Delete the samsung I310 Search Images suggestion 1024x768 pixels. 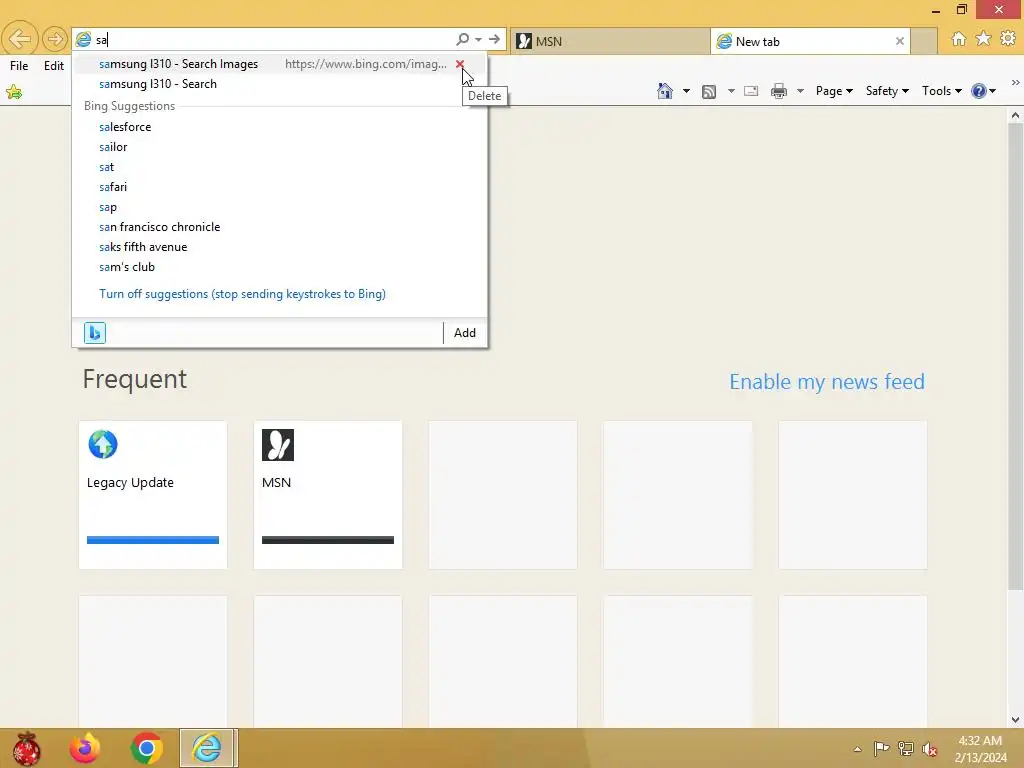[460, 64]
